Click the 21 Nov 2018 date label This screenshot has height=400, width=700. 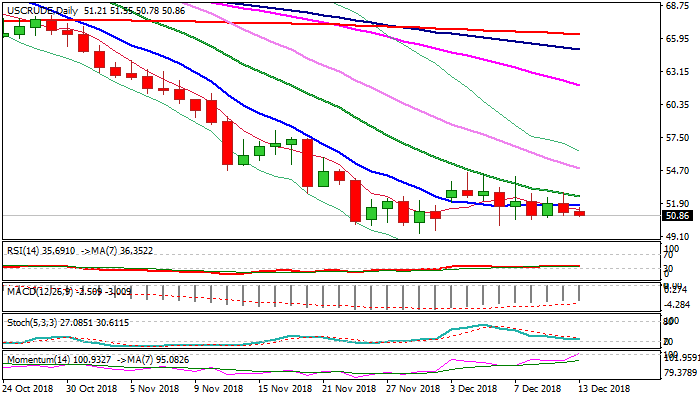click(x=347, y=388)
